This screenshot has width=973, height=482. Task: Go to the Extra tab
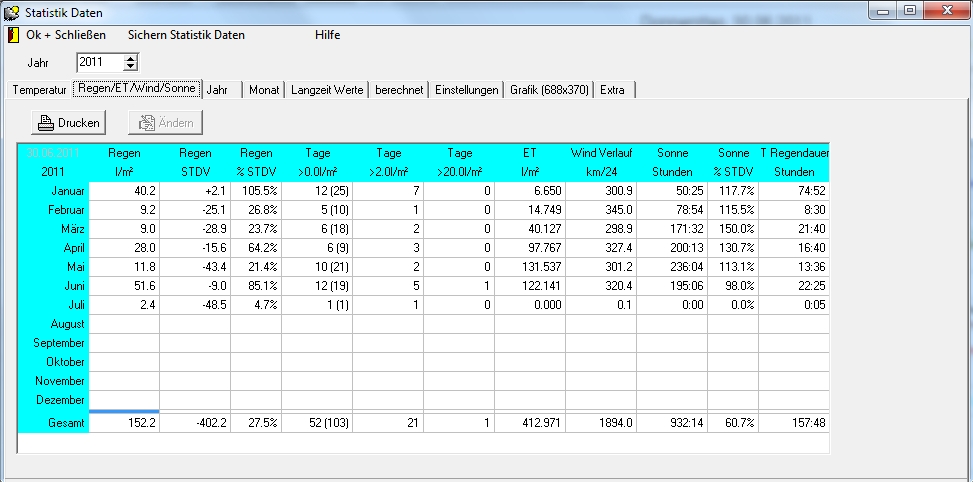point(613,90)
